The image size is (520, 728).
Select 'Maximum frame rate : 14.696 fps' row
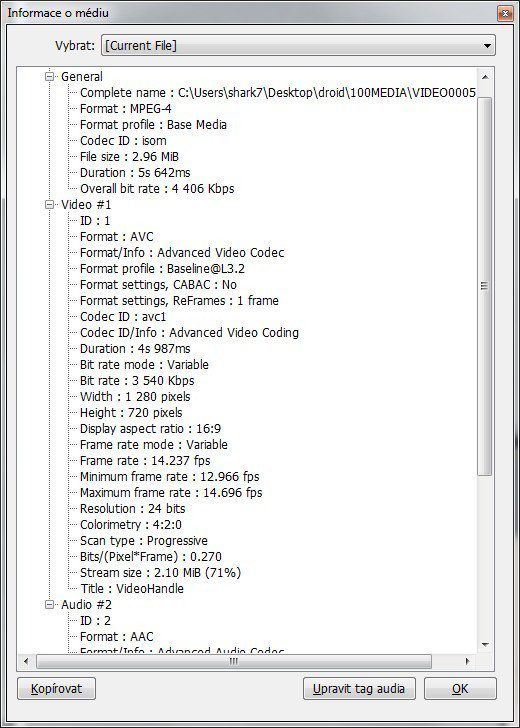coord(171,493)
